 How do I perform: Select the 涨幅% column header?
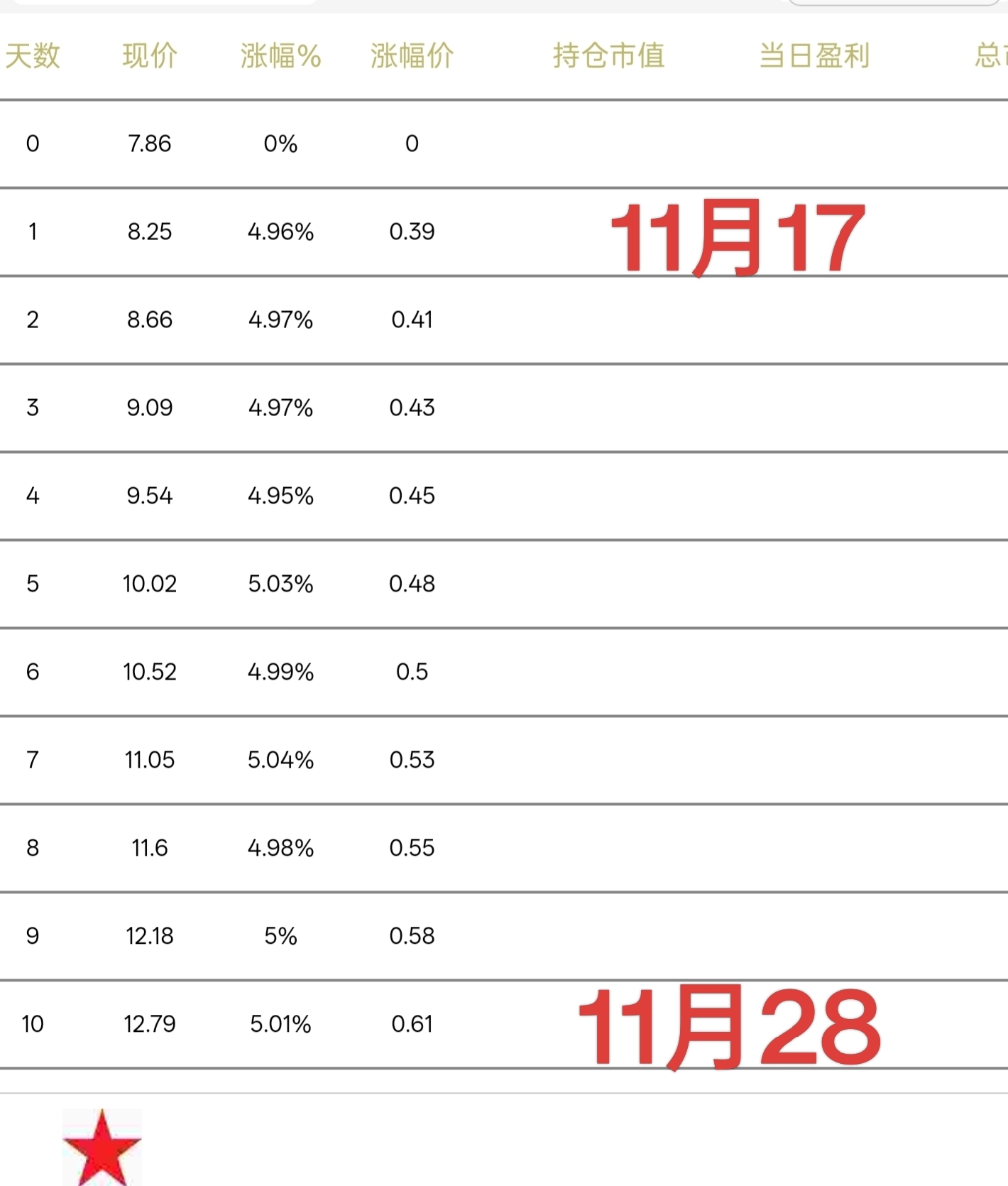point(280,55)
